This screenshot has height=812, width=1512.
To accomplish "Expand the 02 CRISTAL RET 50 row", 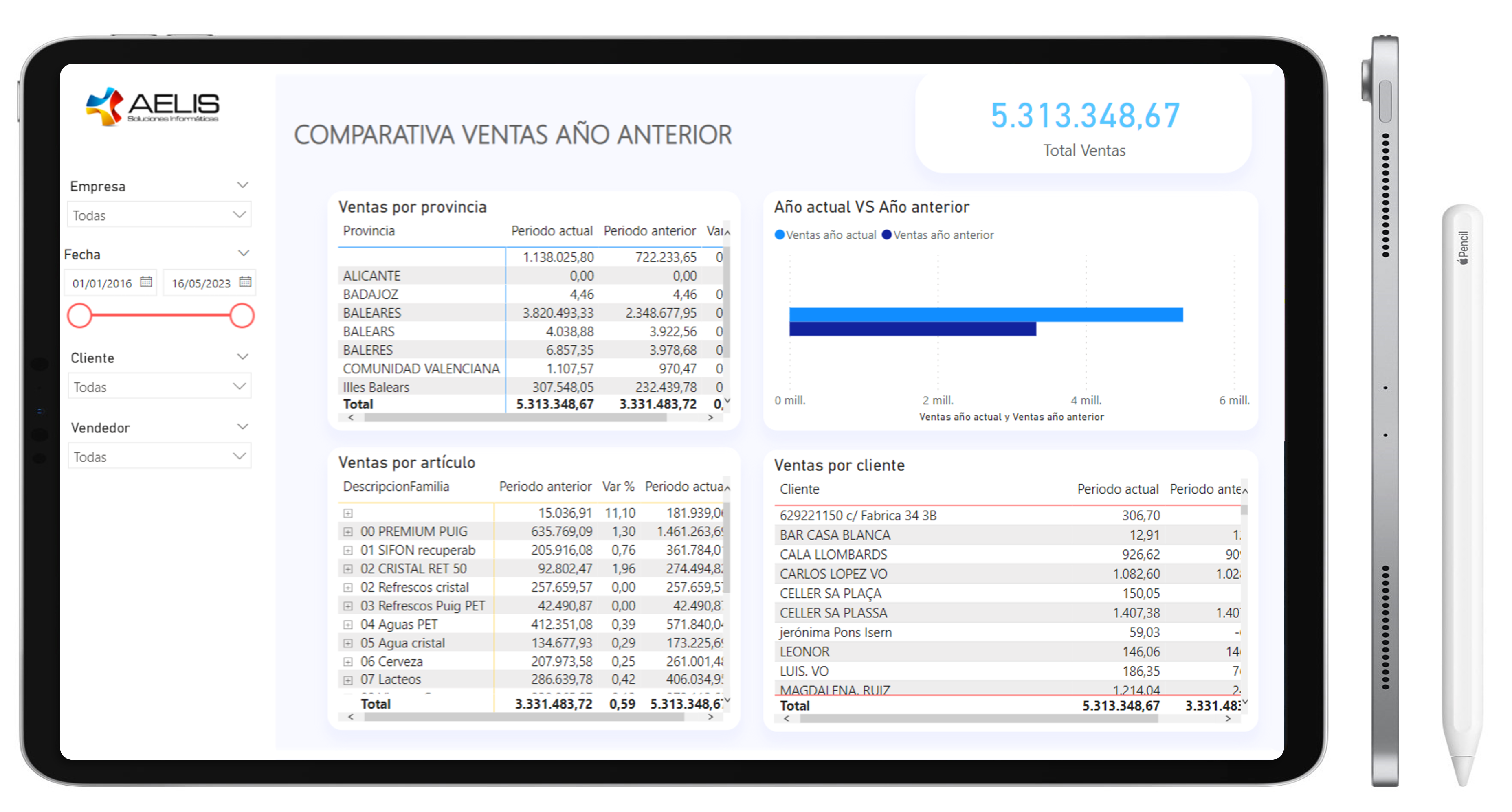I will [348, 568].
